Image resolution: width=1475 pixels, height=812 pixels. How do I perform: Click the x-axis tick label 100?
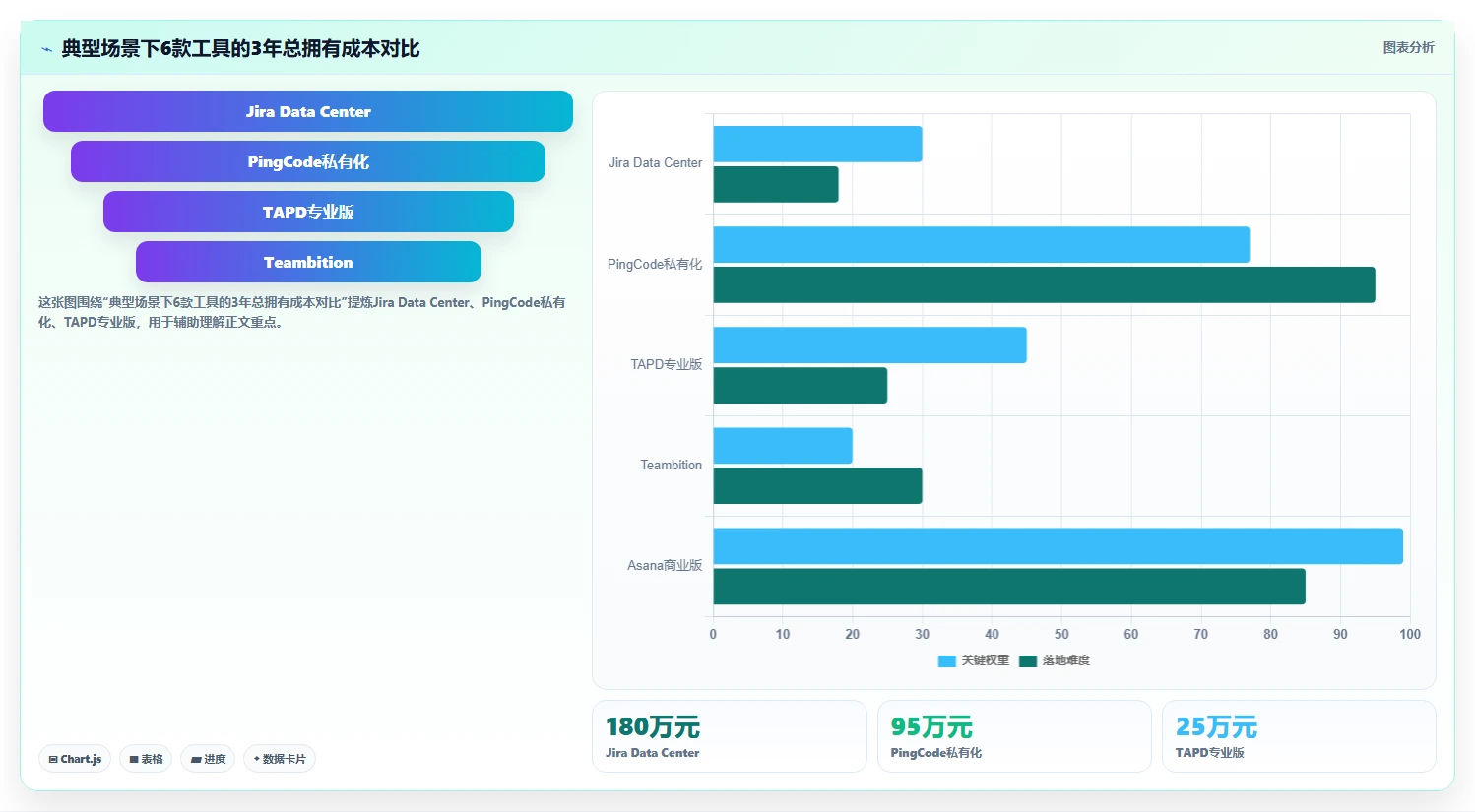[x=1410, y=634]
